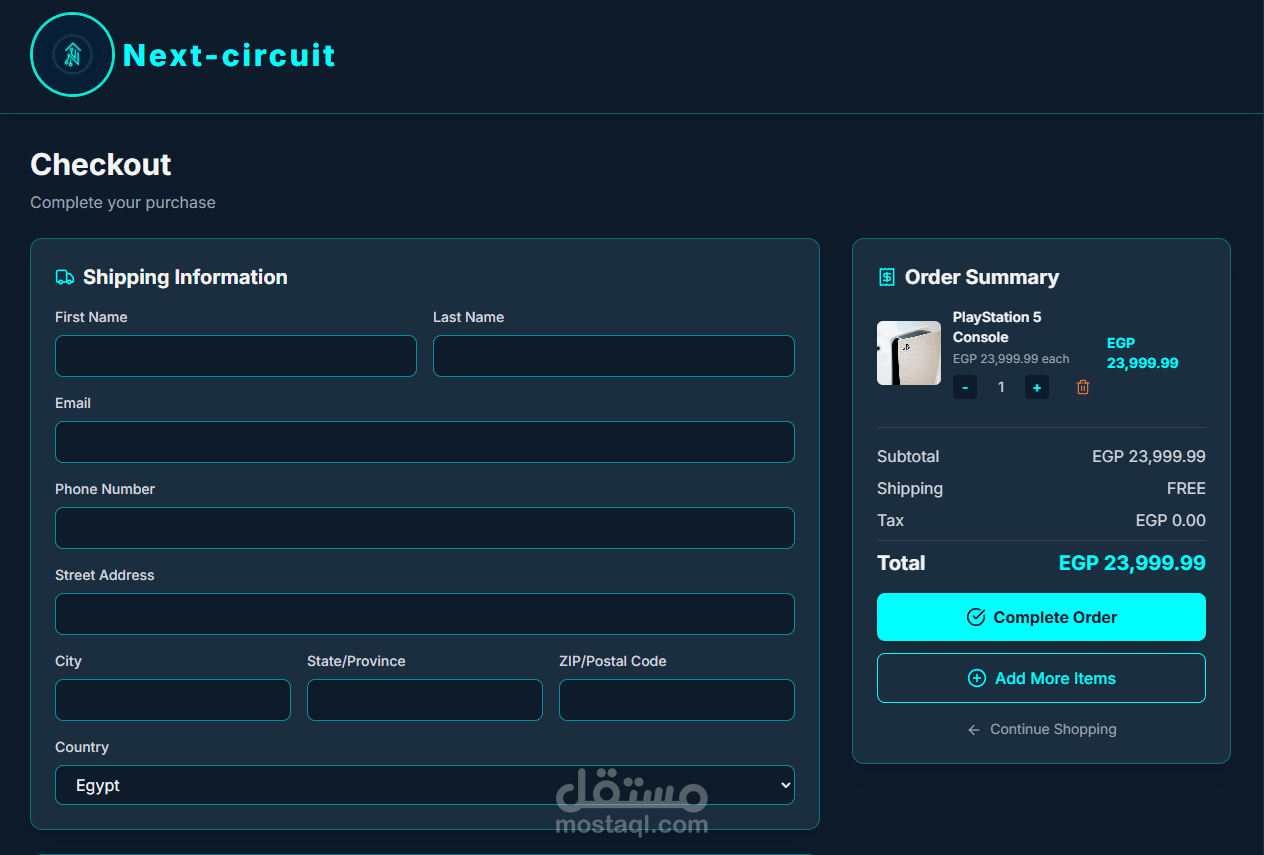Focus the Phone Number field

(425, 528)
